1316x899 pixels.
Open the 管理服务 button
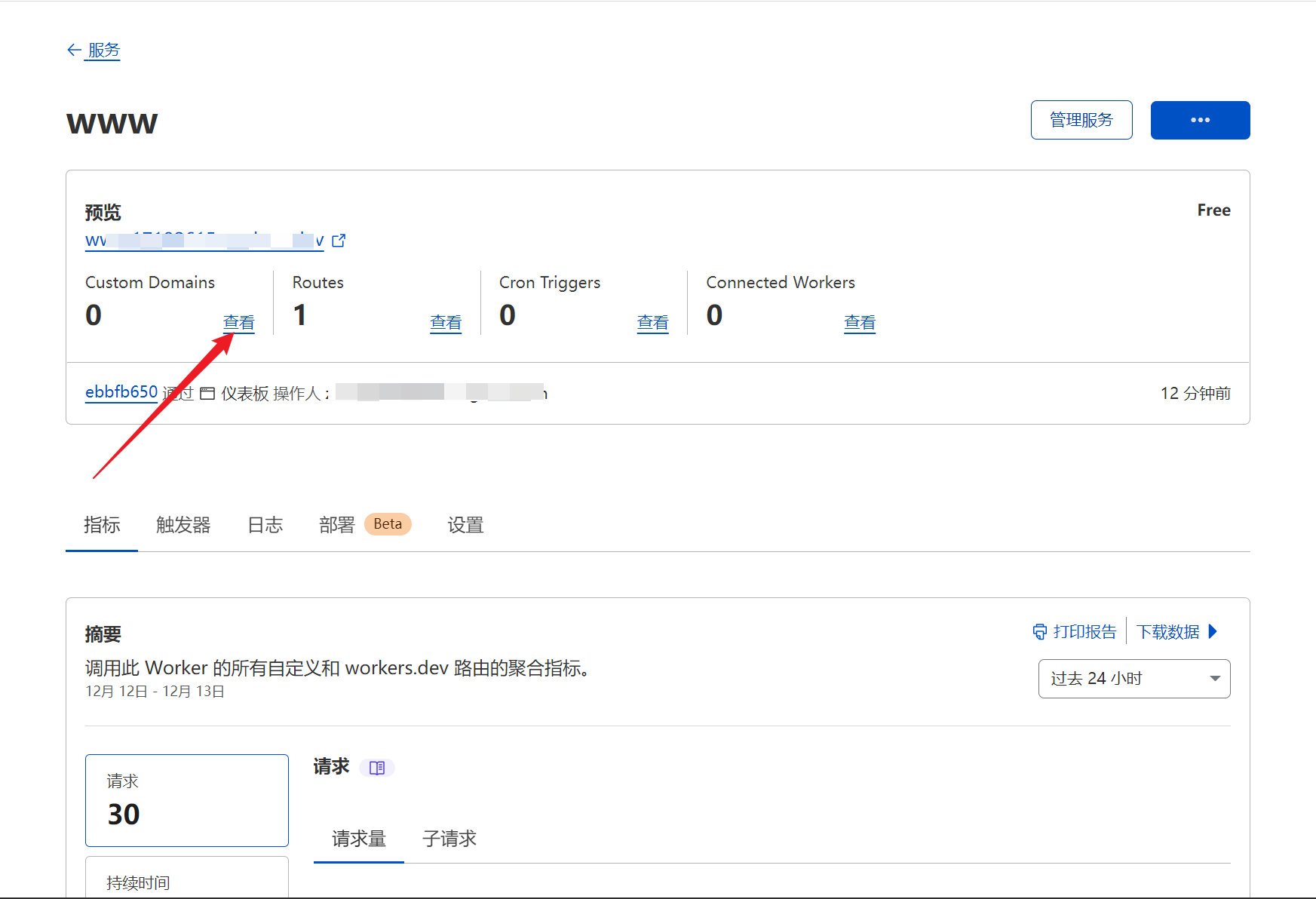coord(1081,120)
